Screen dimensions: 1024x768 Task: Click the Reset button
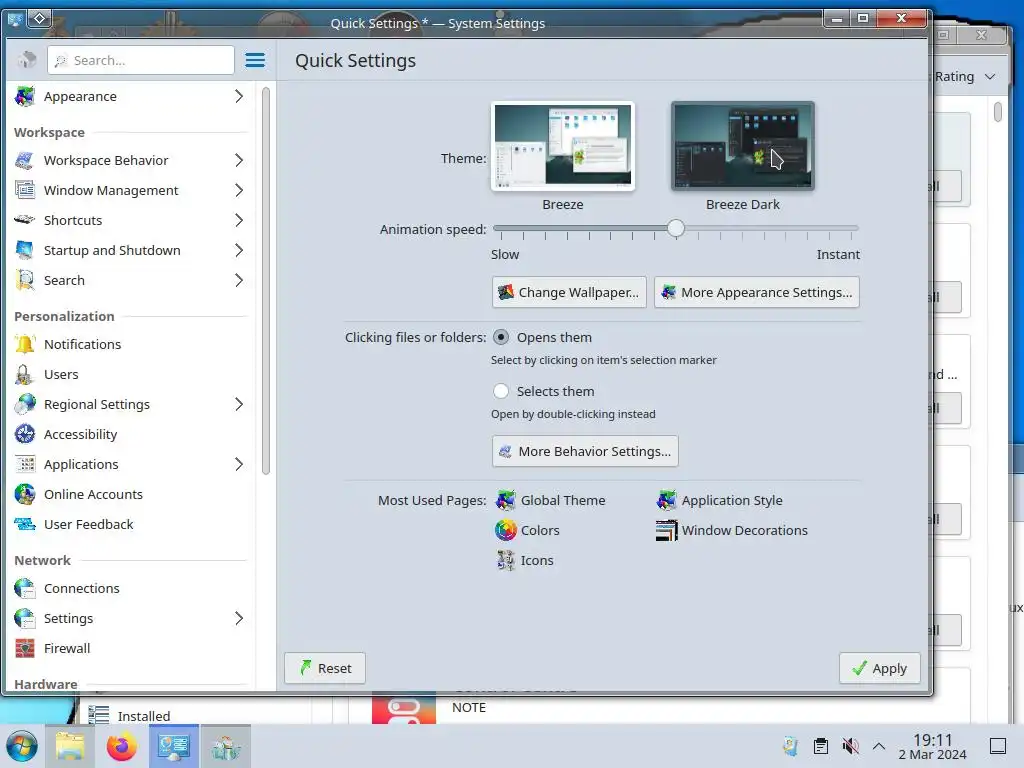(325, 668)
